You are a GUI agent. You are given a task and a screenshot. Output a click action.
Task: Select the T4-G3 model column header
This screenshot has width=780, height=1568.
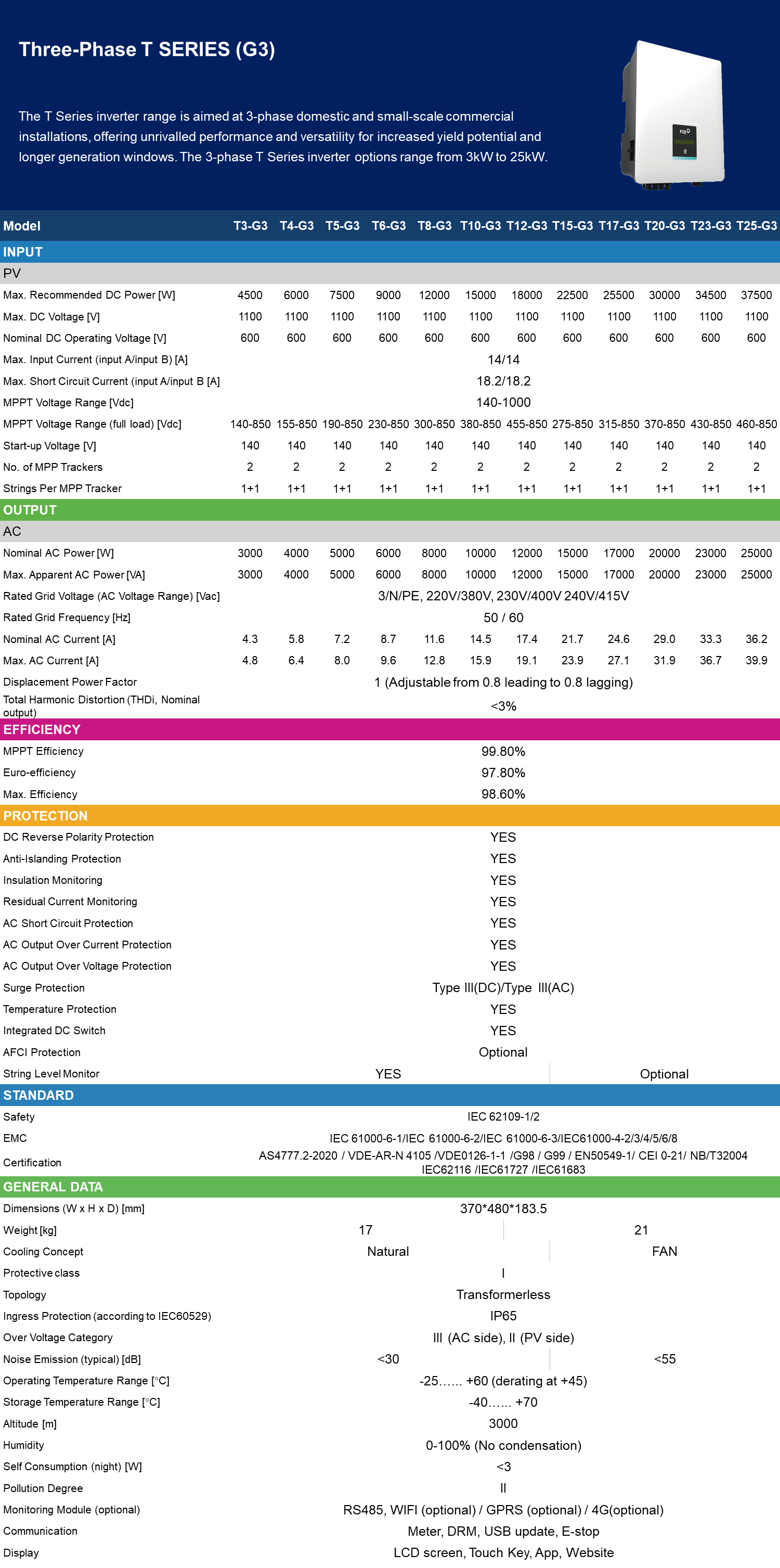[296, 226]
